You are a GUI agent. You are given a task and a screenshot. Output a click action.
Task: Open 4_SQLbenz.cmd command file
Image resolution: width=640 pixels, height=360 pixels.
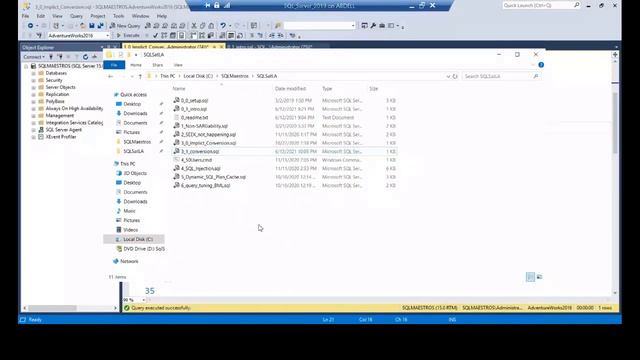[x=196, y=160]
